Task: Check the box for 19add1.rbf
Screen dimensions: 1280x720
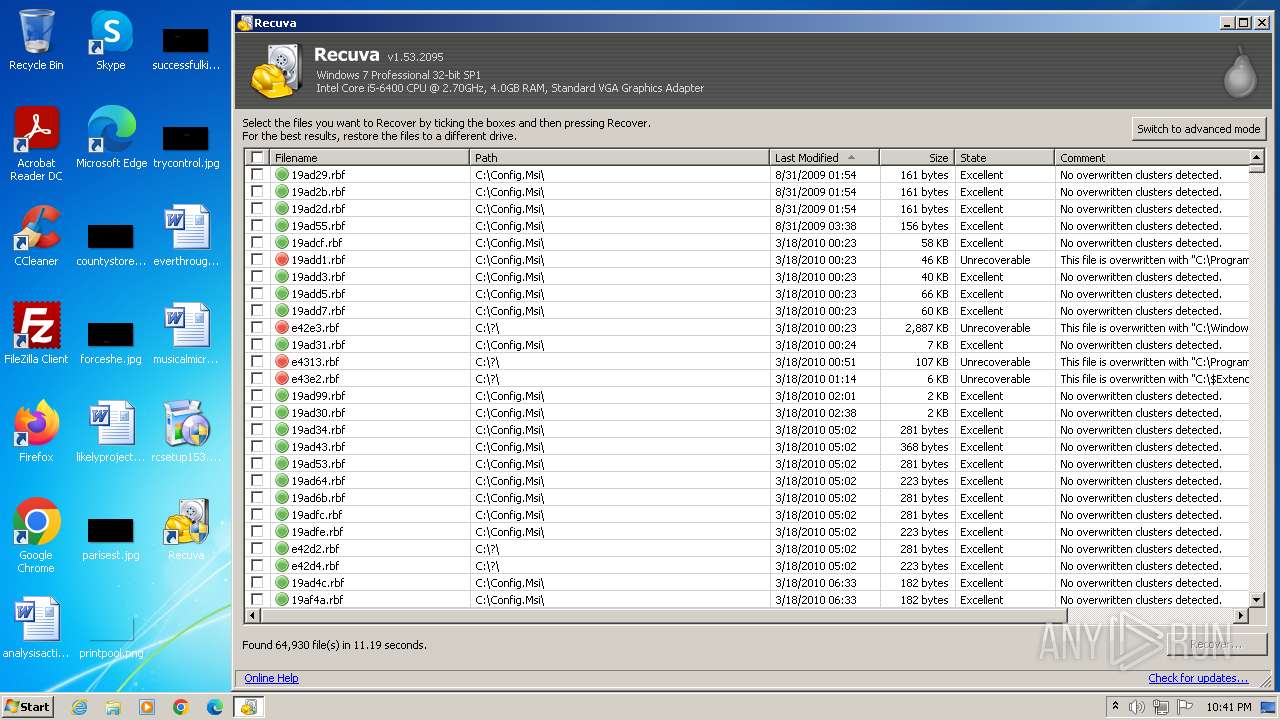Action: (x=257, y=259)
